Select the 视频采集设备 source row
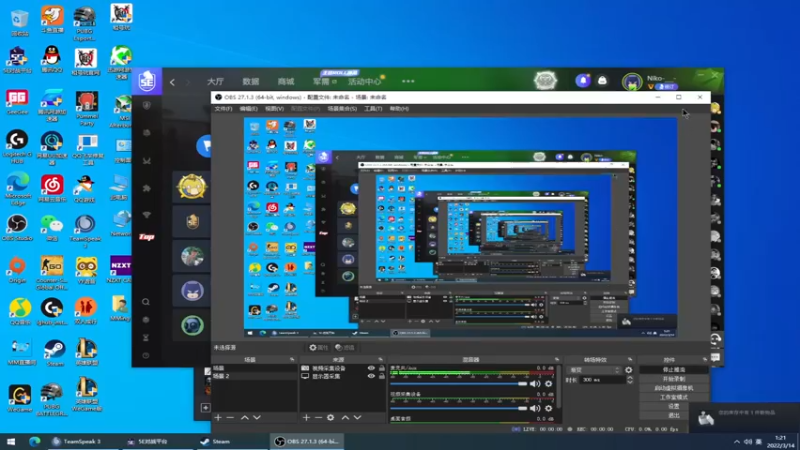The height and width of the screenshot is (450, 800). (x=343, y=368)
